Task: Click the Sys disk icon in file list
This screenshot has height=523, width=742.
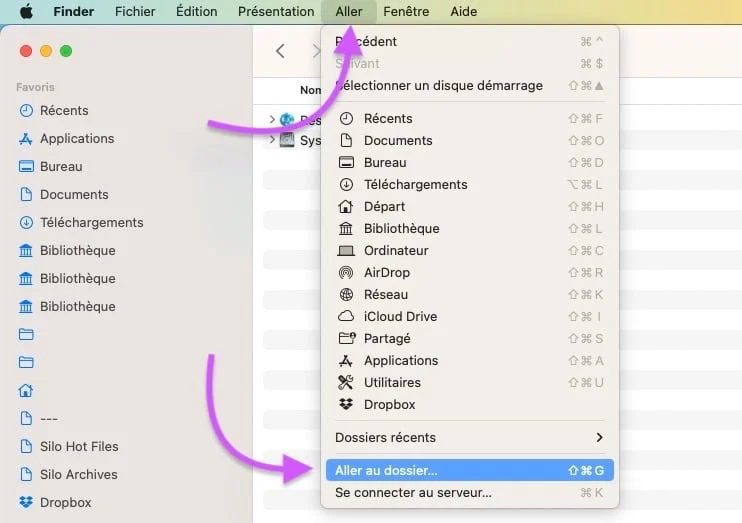Action: [x=287, y=140]
